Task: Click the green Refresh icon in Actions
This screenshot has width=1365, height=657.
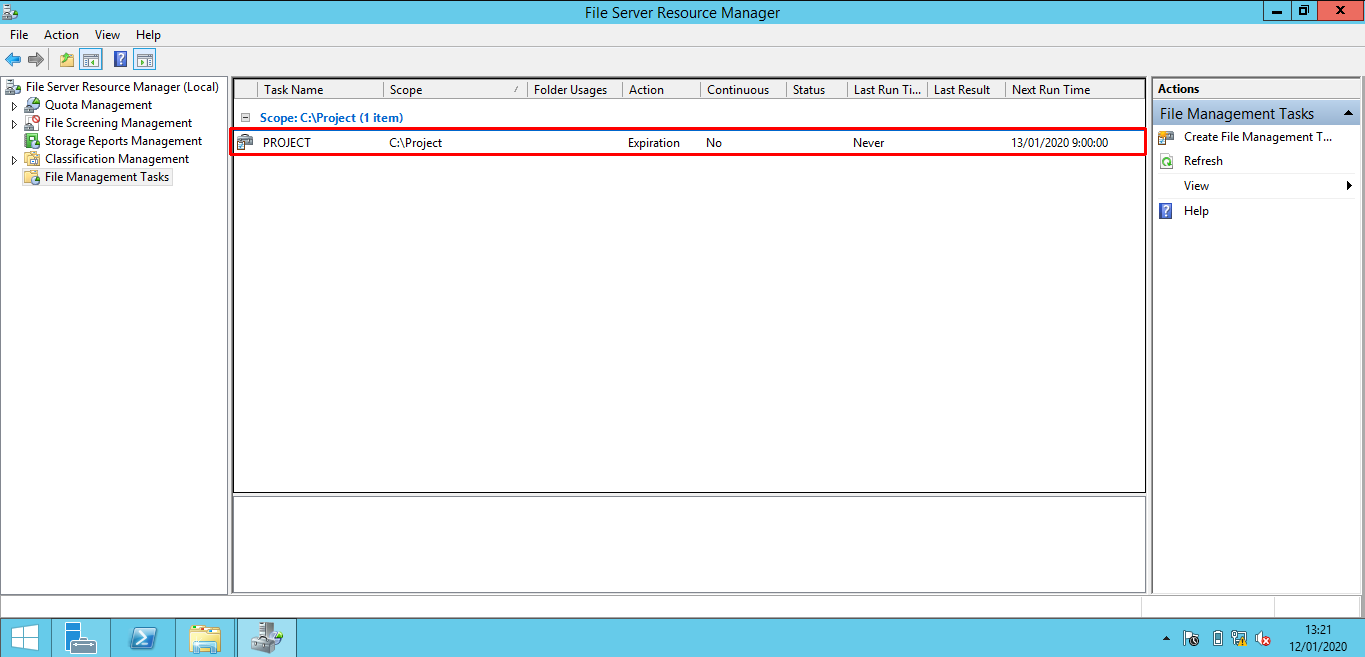Action: 1166,161
